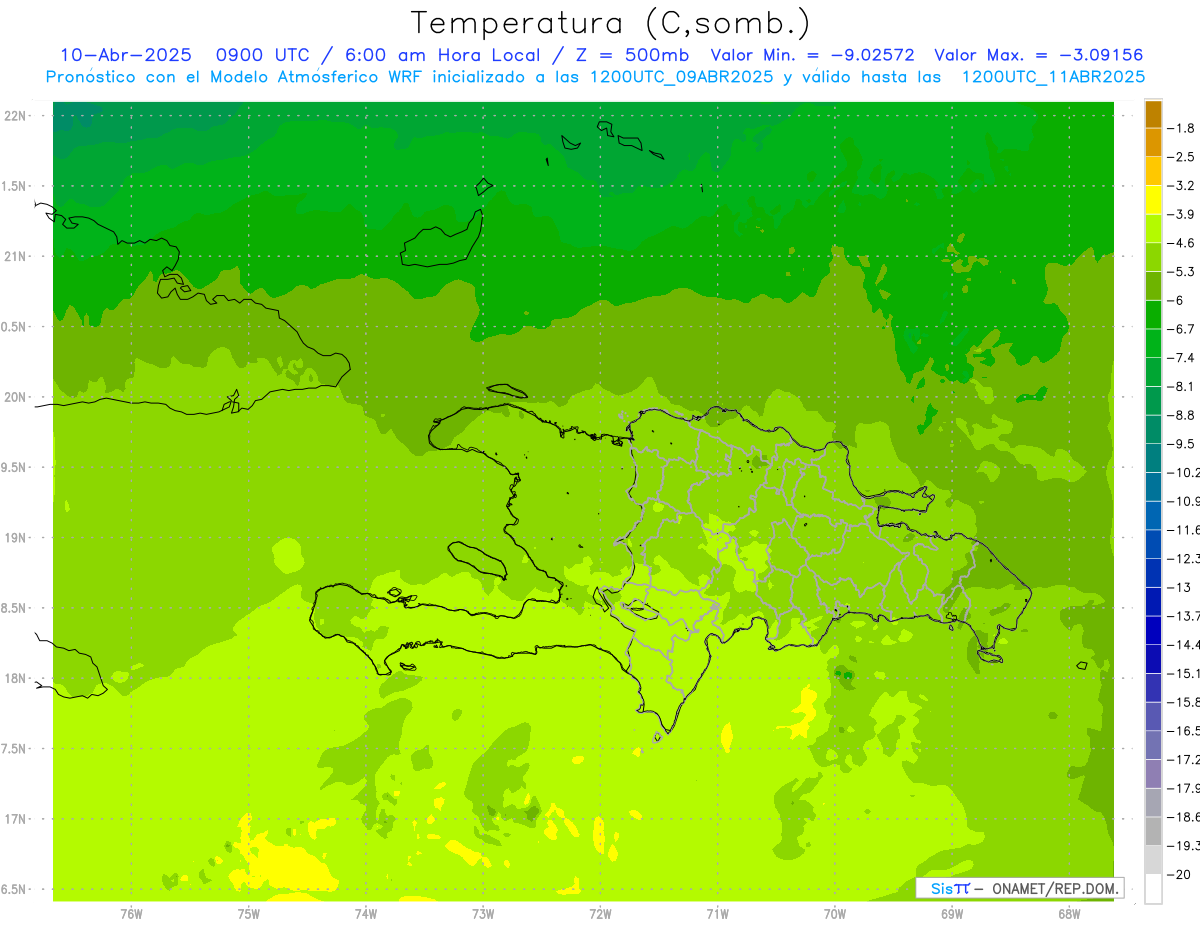Click the -10.2 colorbar value
The width and height of the screenshot is (1200, 927).
(1184, 472)
